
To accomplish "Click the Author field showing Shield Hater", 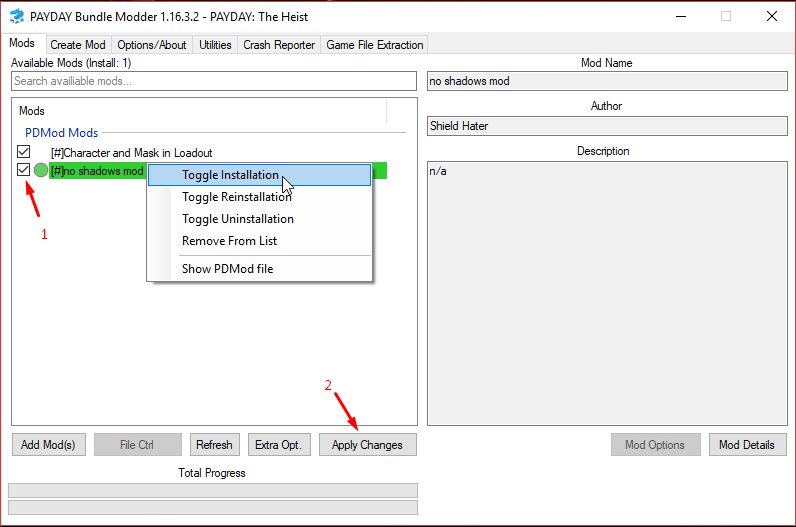I will 607,126.
